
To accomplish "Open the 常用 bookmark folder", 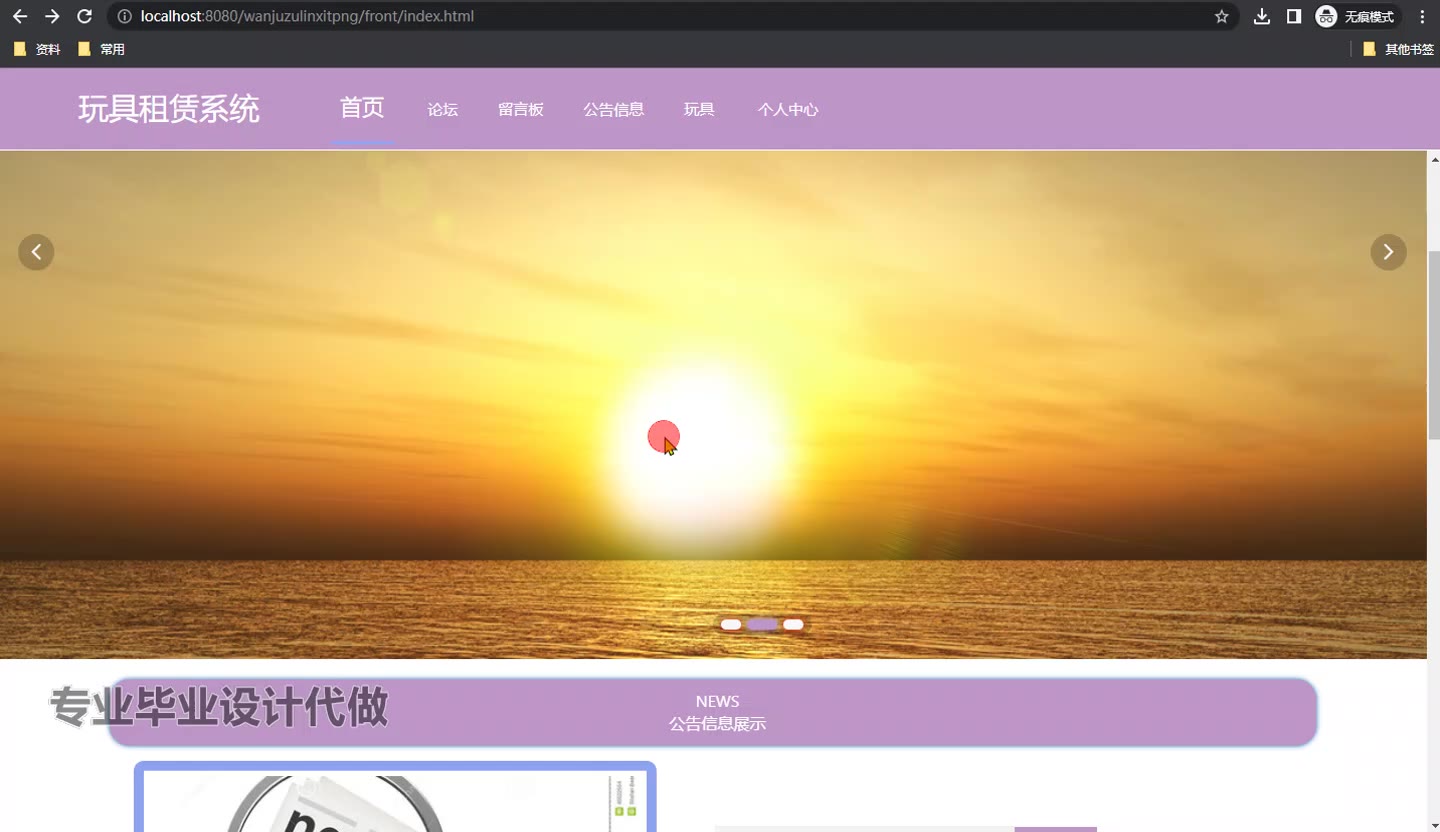I will tap(101, 49).
